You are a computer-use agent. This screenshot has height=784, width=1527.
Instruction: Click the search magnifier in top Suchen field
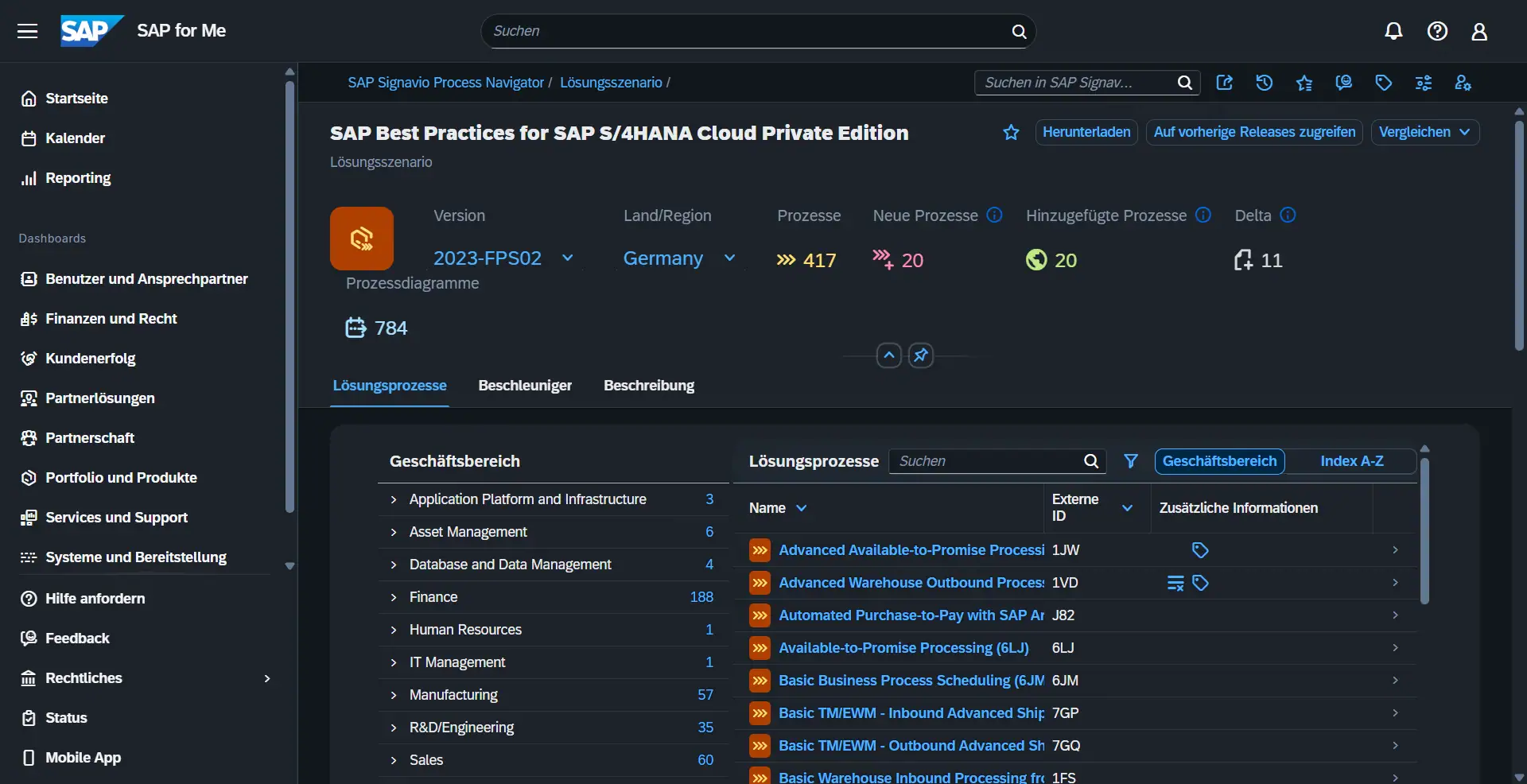[1019, 31]
